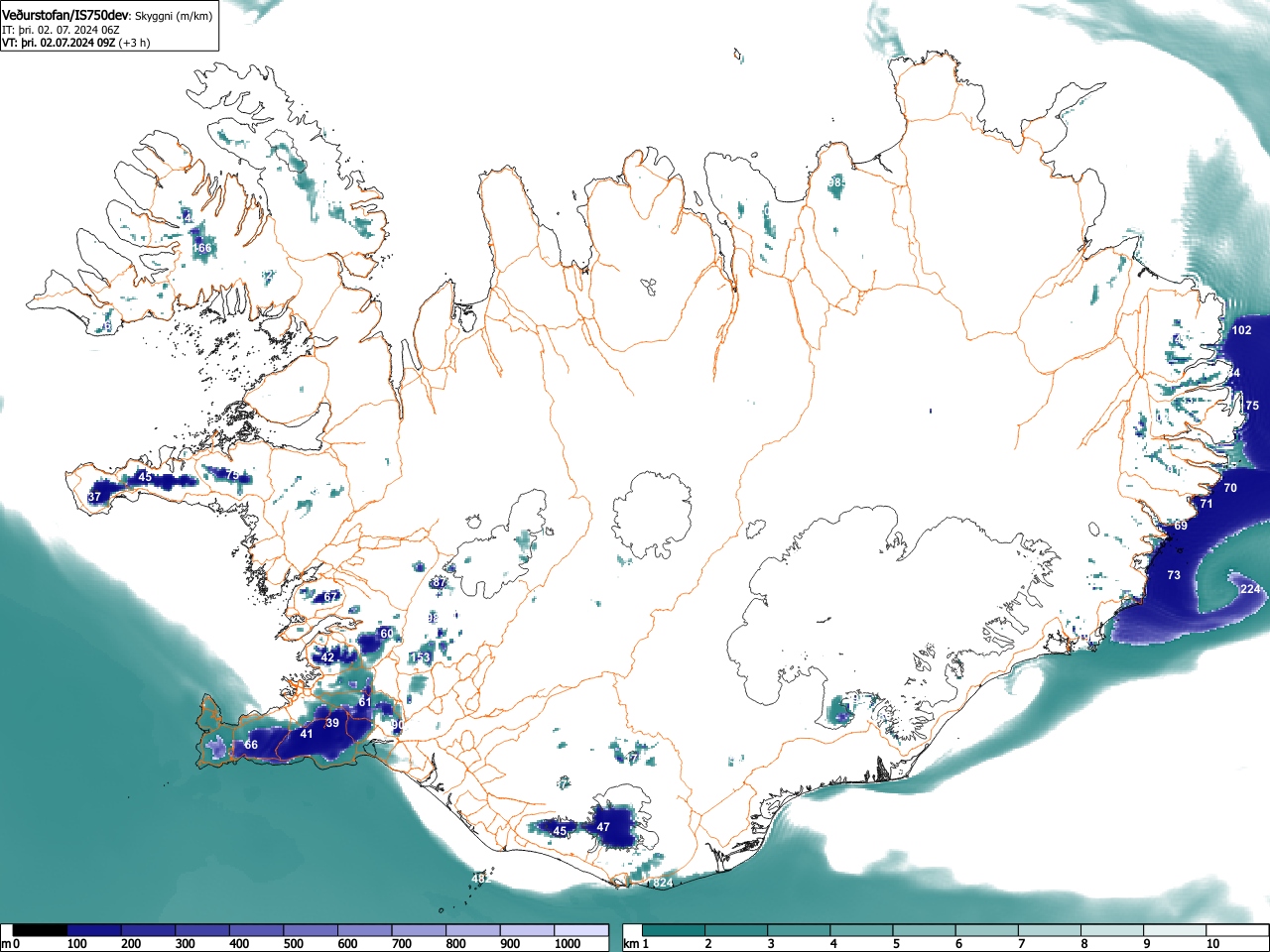This screenshot has height=952, width=1270.
Task: Click the '10' km legend scale label
Action: click(1211, 944)
